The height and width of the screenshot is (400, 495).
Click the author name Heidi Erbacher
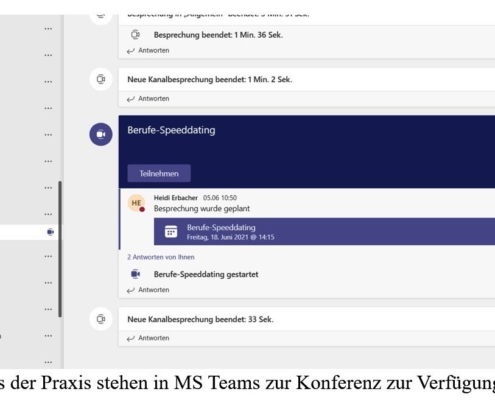(x=176, y=198)
